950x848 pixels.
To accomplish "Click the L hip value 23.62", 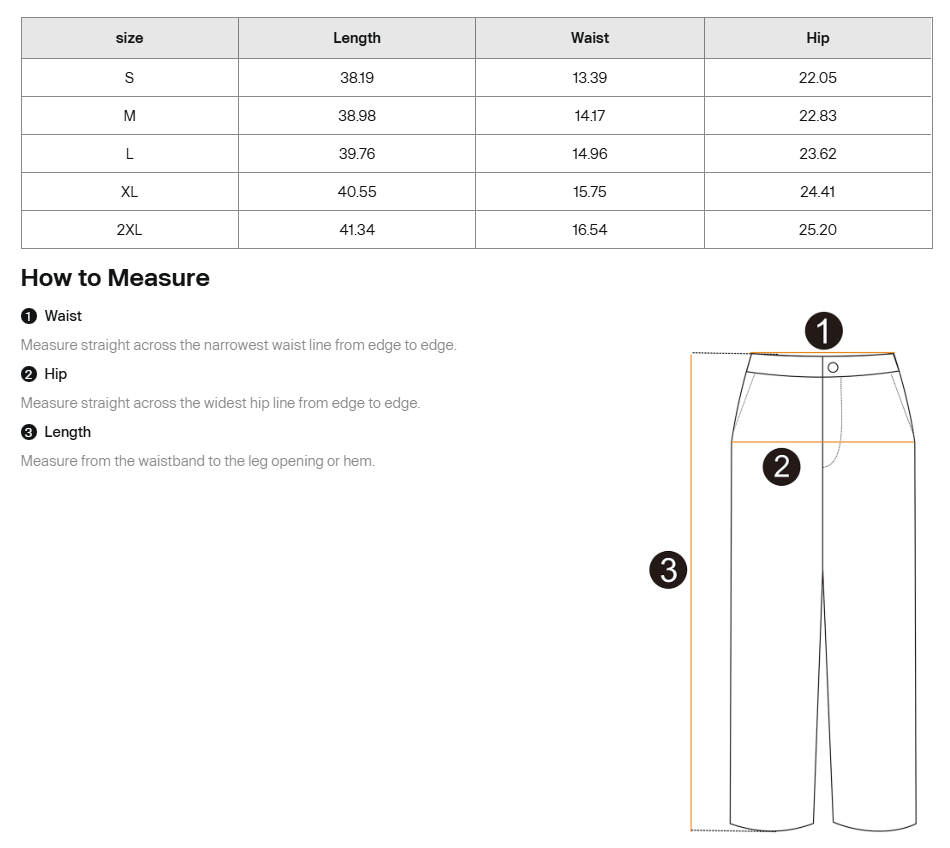I will pos(818,154).
